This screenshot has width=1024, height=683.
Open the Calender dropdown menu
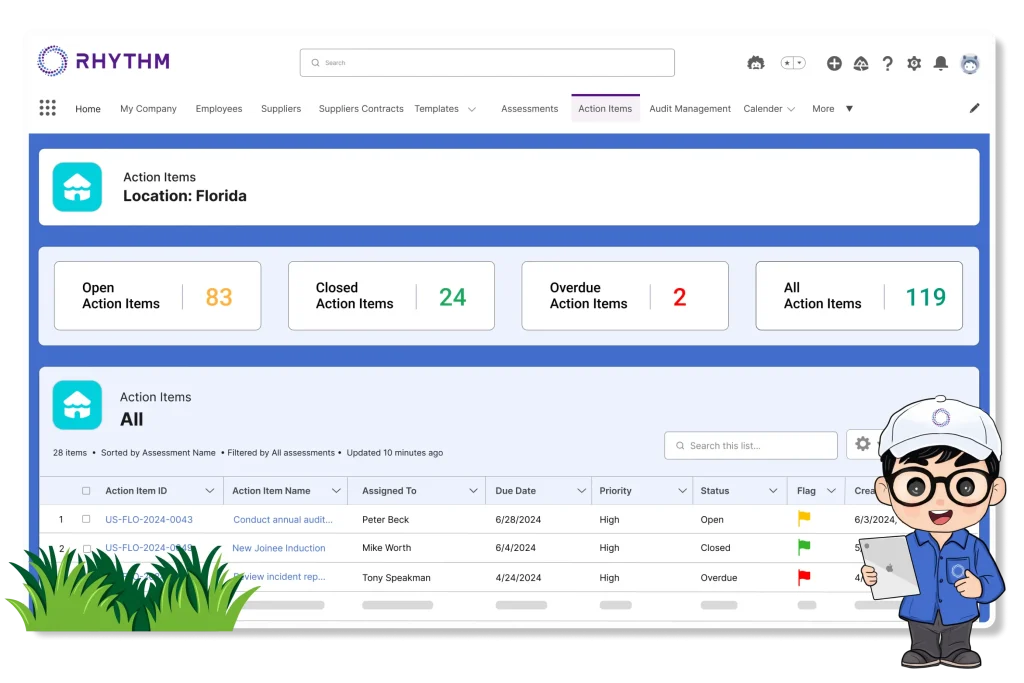(x=769, y=109)
